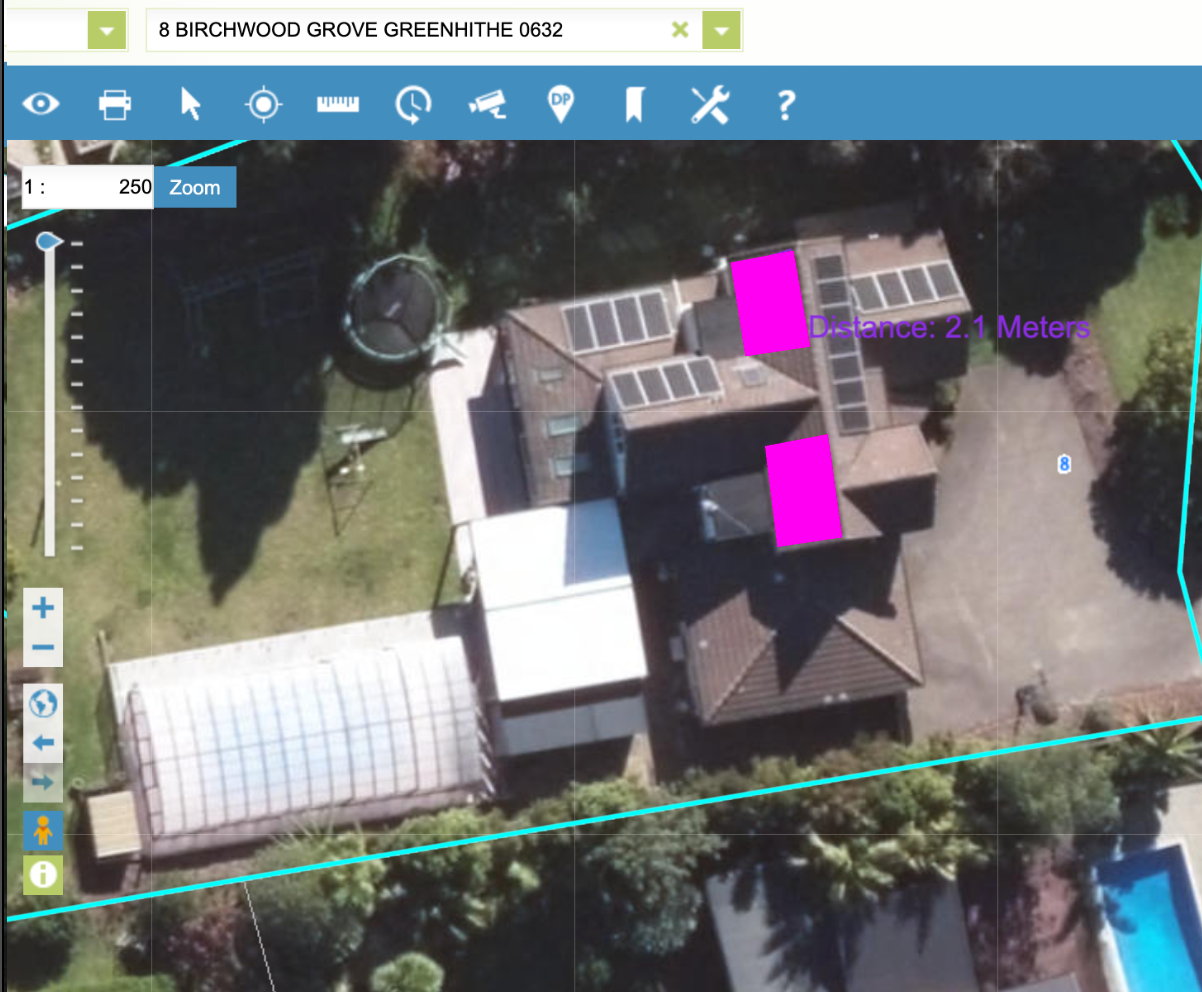1202x992 pixels.
Task: Open the bookmark icon in toolbar
Action: pyautogui.click(x=634, y=104)
